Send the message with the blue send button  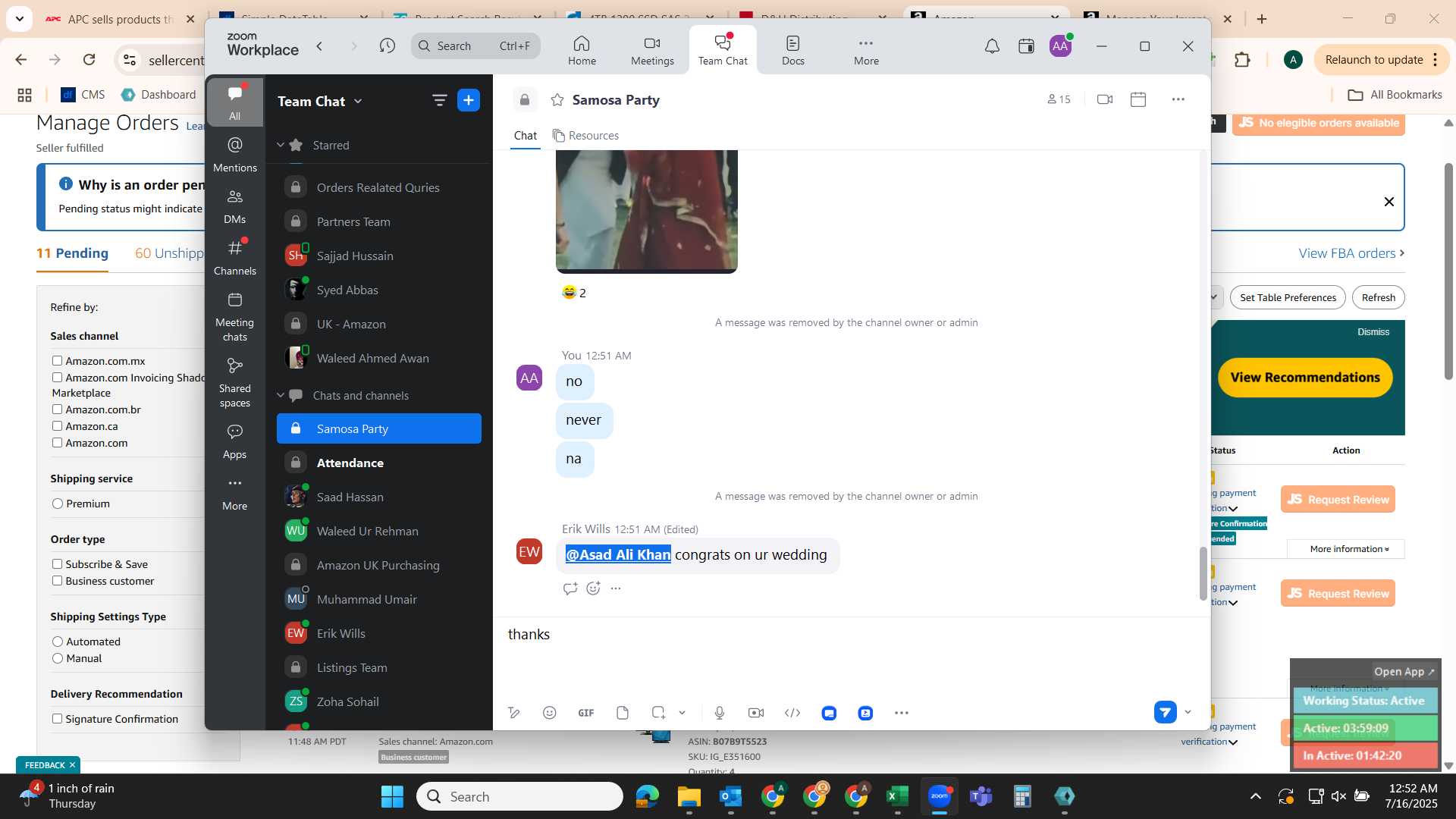tap(1166, 712)
